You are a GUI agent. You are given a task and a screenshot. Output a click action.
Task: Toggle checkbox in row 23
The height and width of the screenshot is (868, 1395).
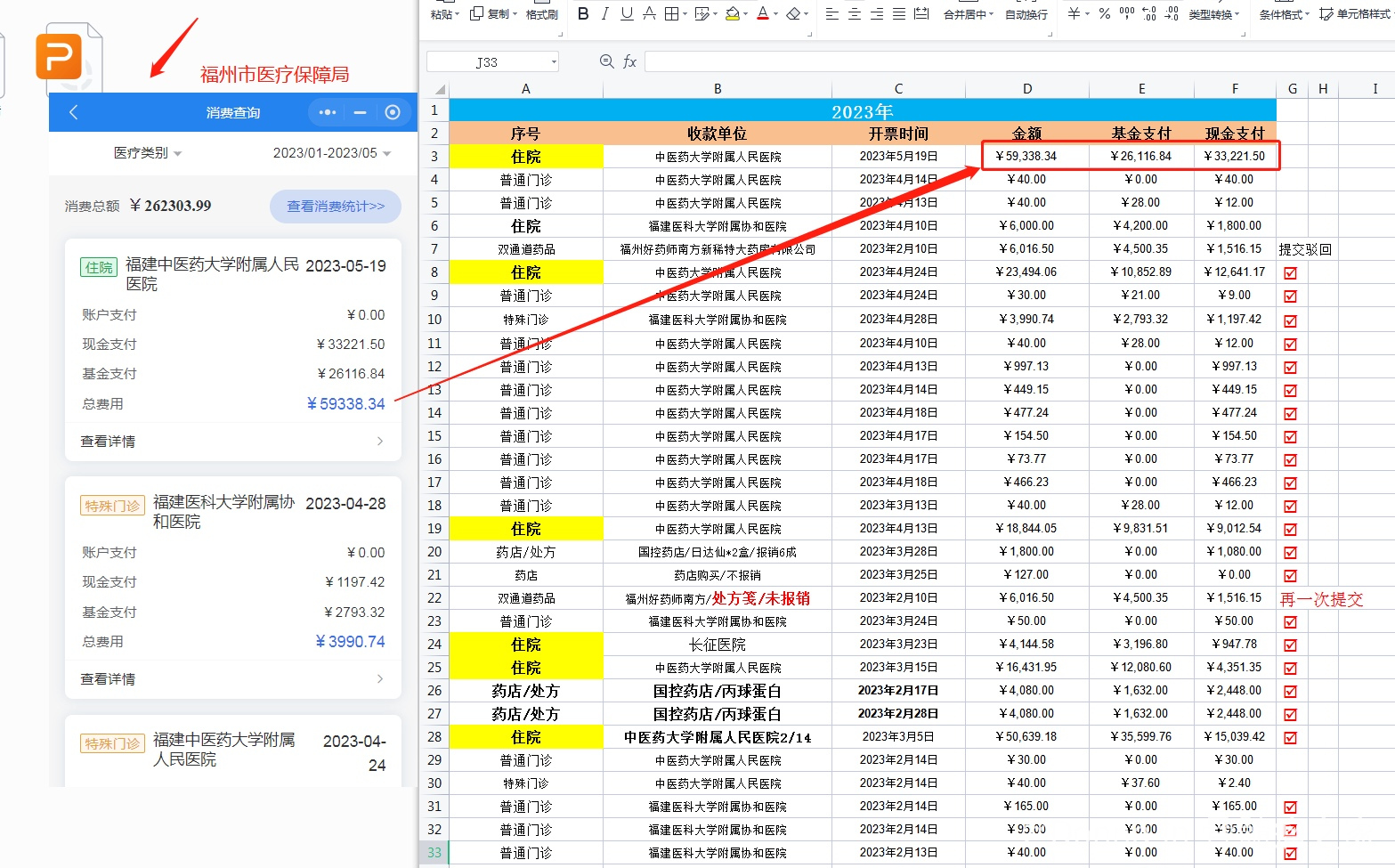tap(1291, 621)
